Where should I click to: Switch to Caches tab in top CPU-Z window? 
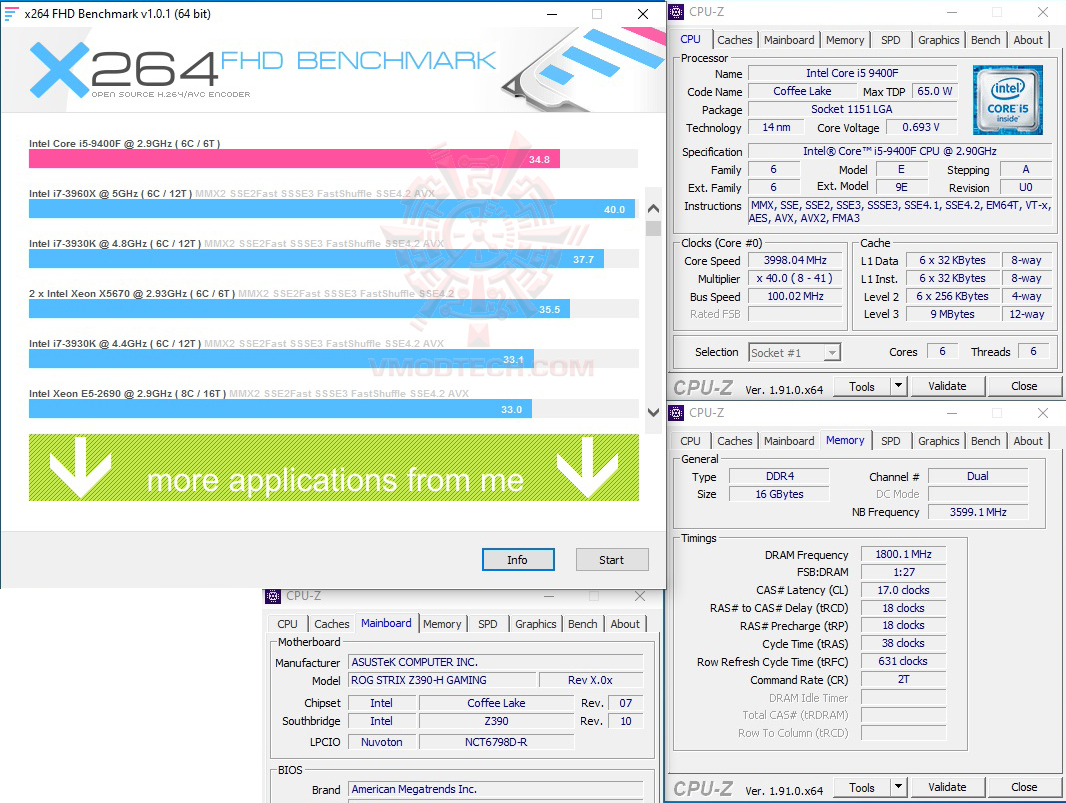pyautogui.click(x=734, y=40)
